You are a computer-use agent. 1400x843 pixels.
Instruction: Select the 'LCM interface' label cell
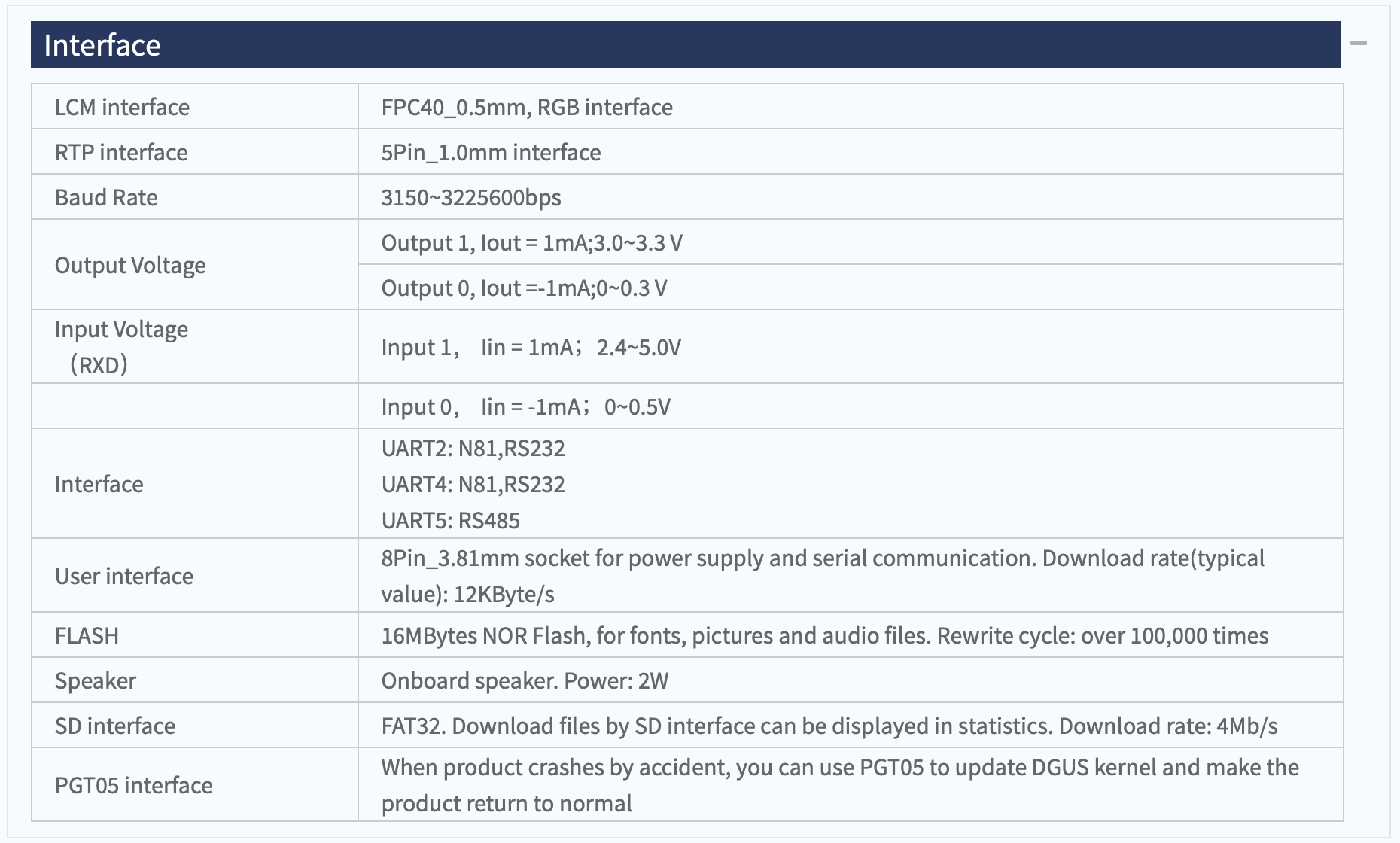(195, 107)
